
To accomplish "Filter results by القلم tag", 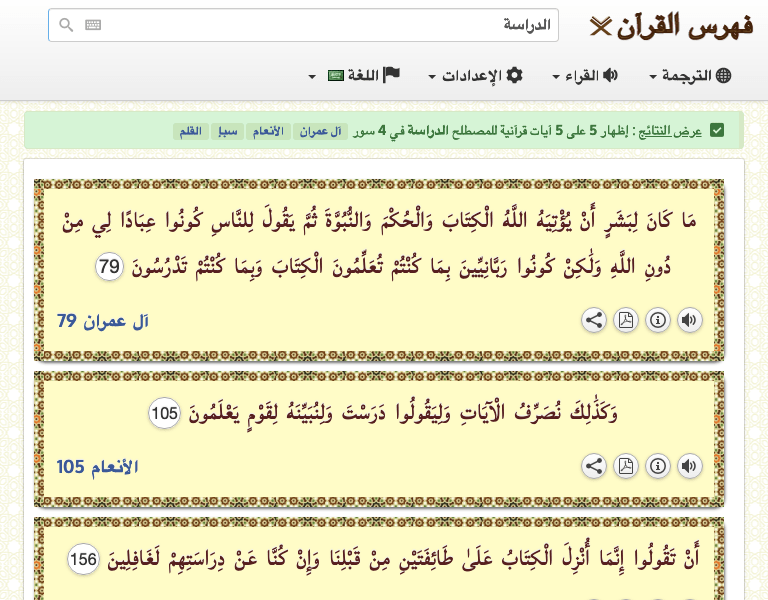I will coord(191,131).
